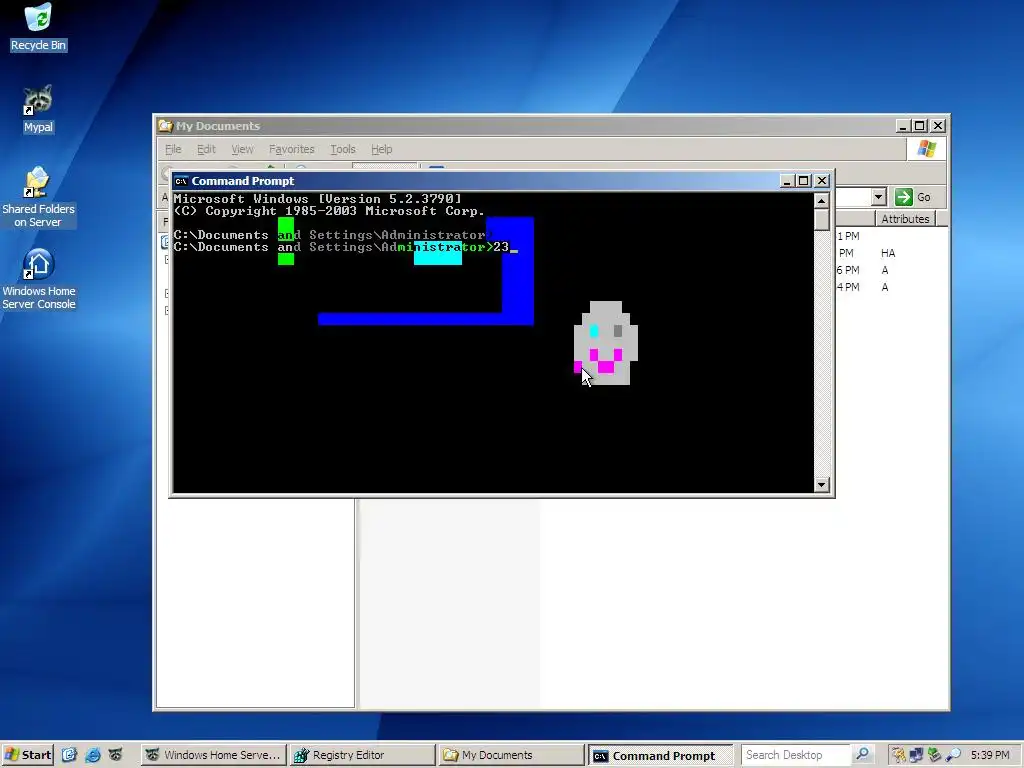Open Tools menu in My Documents
The image size is (1024, 768).
(343, 149)
